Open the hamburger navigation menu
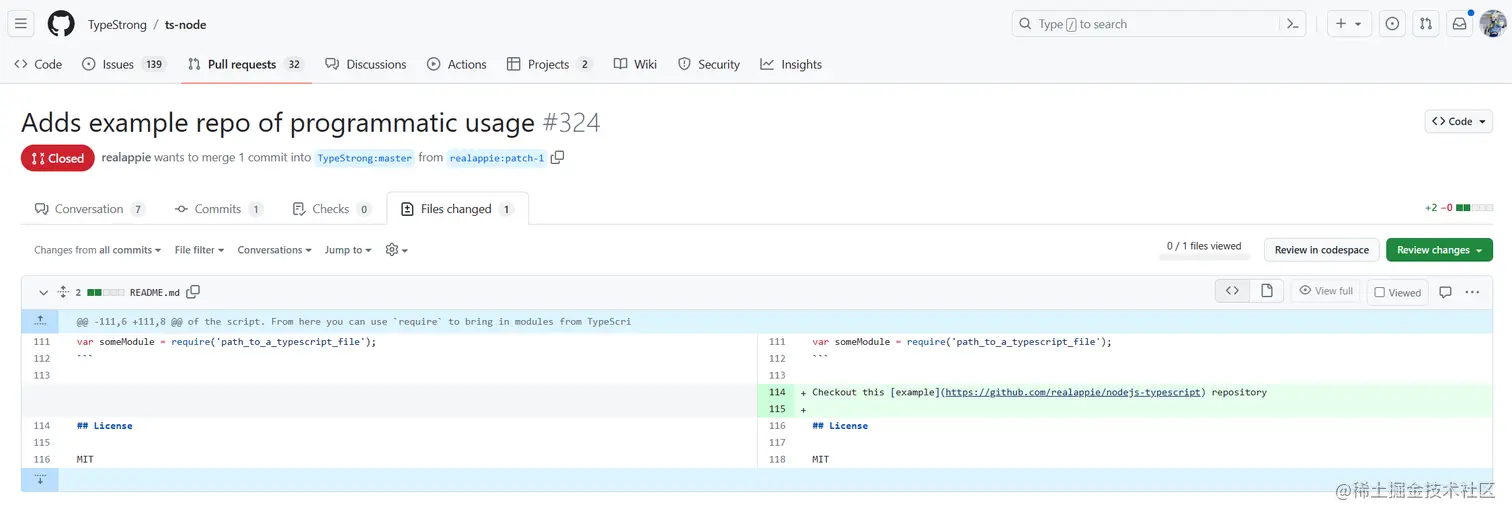The width and height of the screenshot is (1512, 517). pos(21,24)
